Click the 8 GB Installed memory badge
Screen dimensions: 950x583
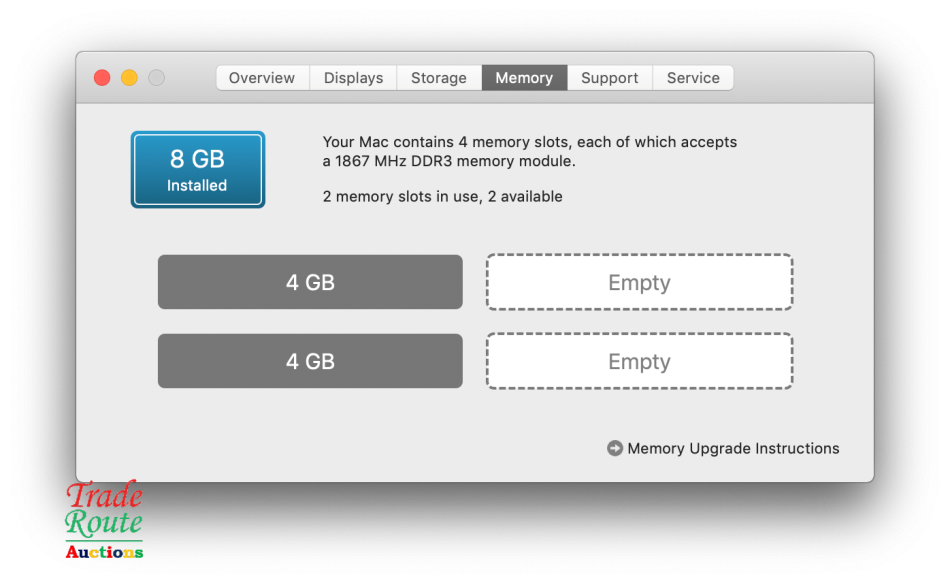pos(198,170)
